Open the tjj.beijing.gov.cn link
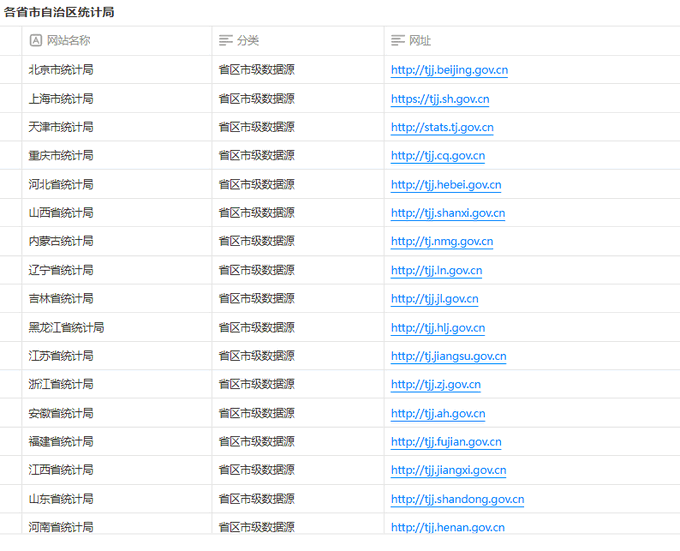Viewport: 680px width, 551px height. tap(449, 70)
